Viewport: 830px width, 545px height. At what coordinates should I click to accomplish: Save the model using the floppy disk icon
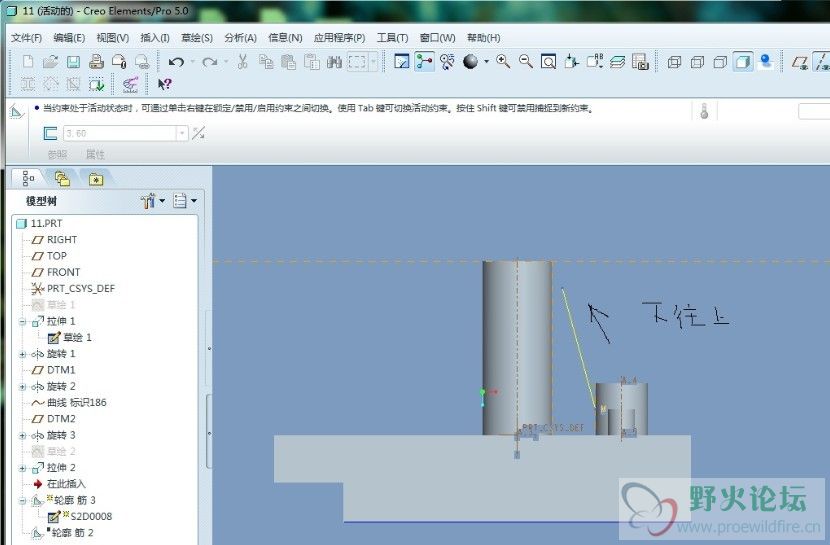coord(73,62)
